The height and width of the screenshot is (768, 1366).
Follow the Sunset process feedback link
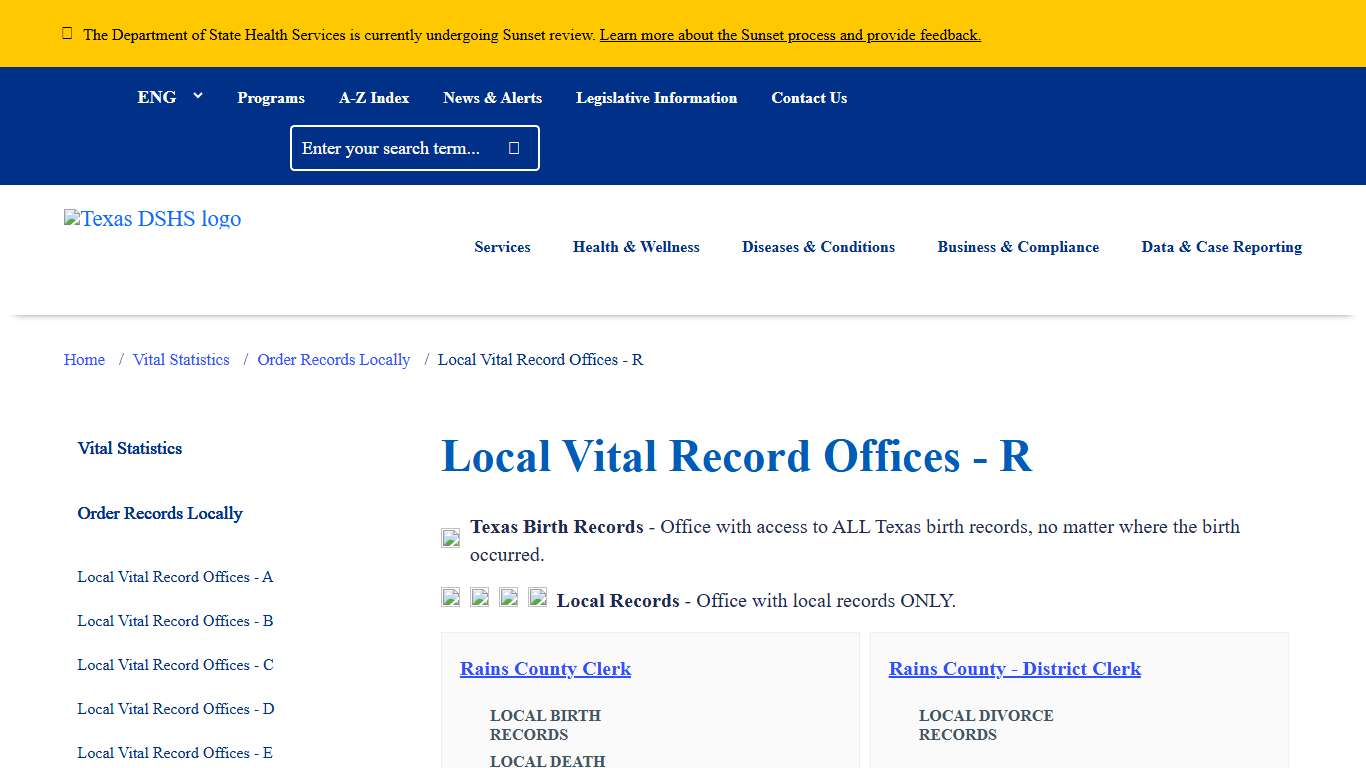(789, 34)
